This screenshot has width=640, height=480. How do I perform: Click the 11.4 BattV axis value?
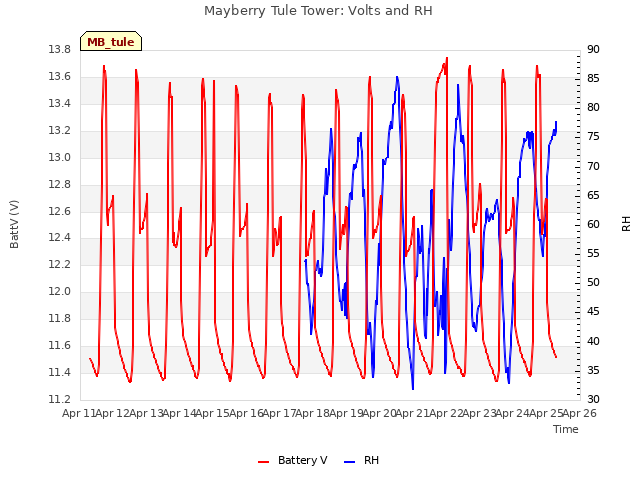click(60, 372)
